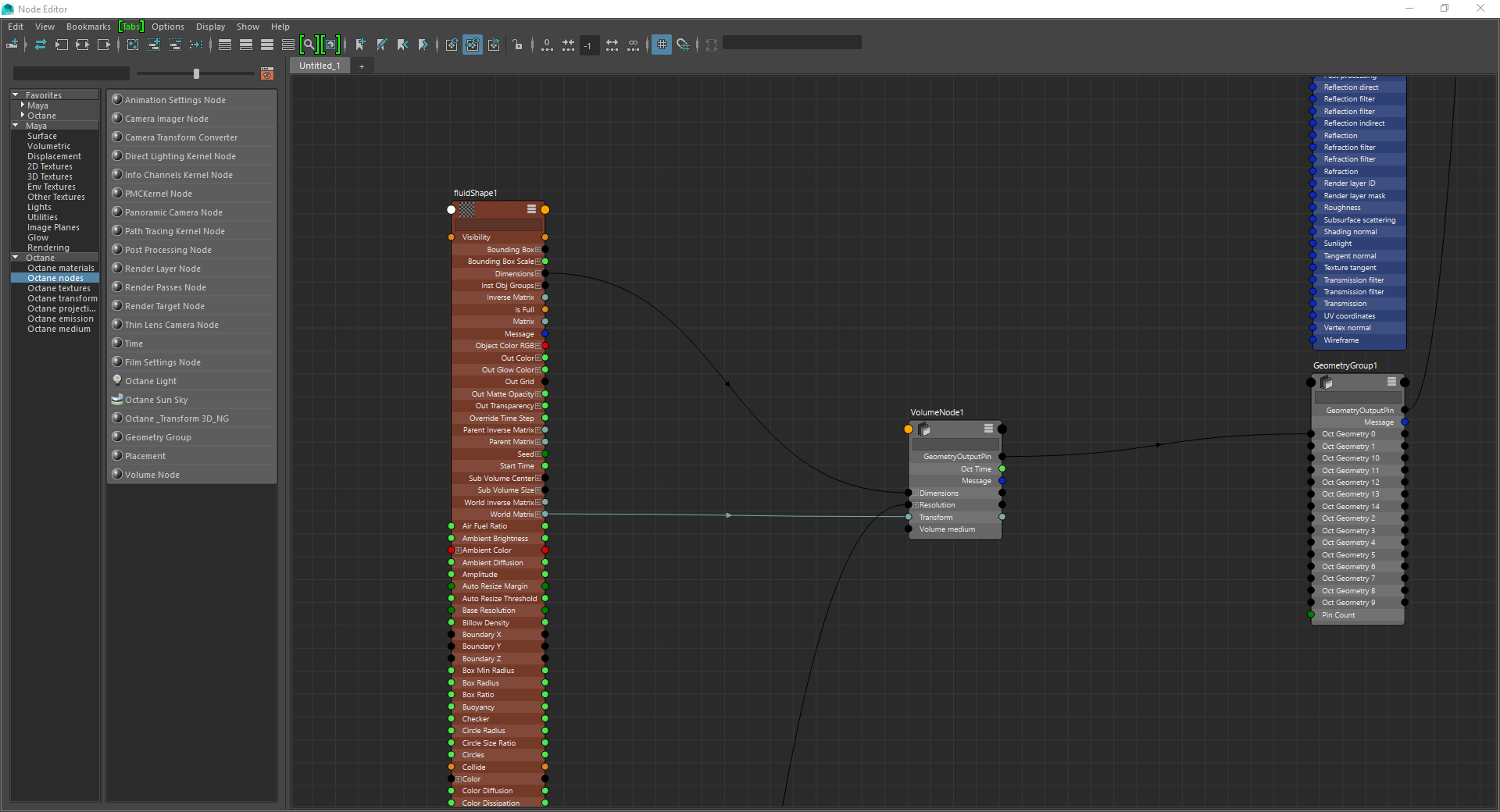Open the edit bookmarks icon

pyautogui.click(x=381, y=45)
